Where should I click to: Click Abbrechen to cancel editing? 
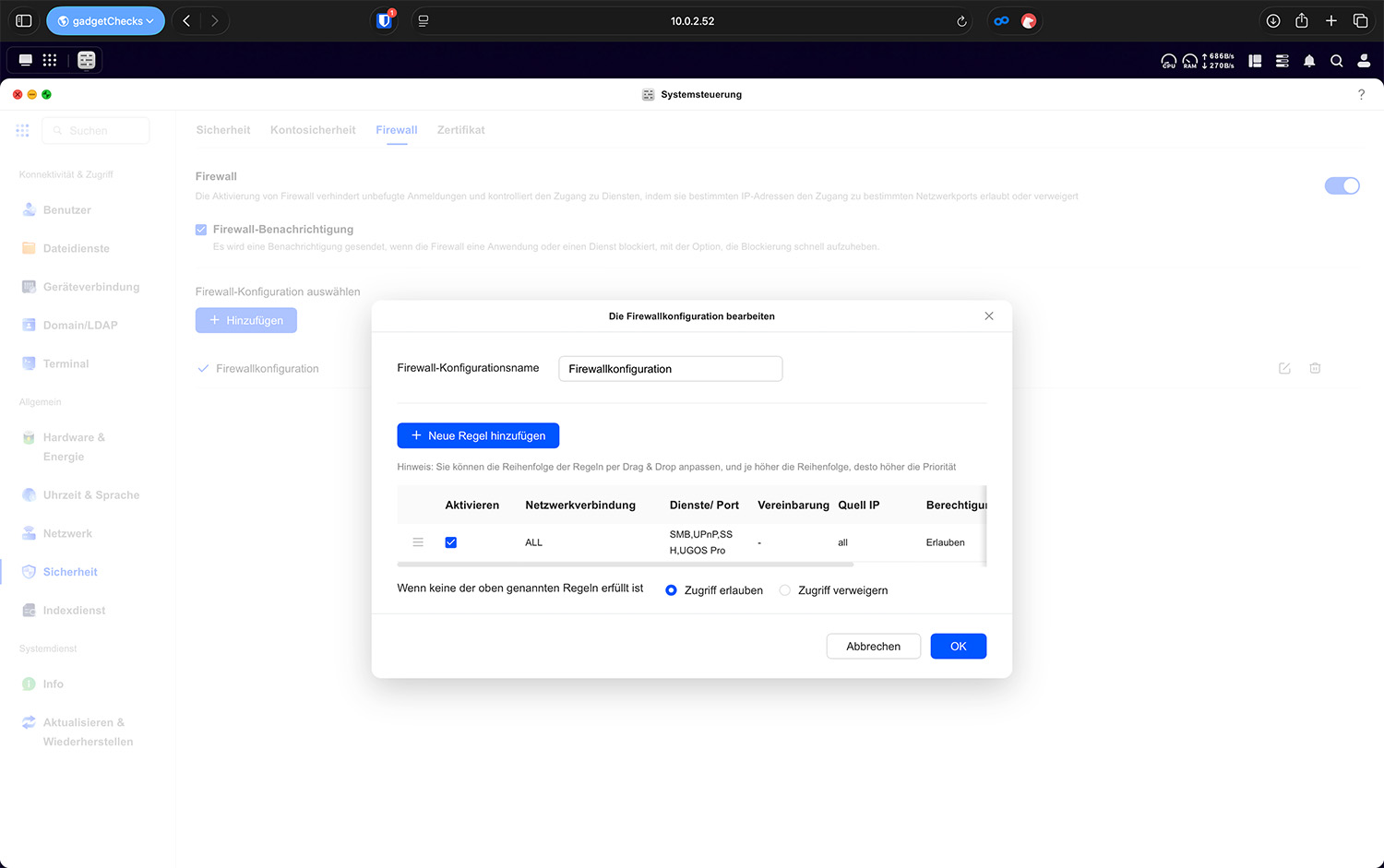point(873,646)
